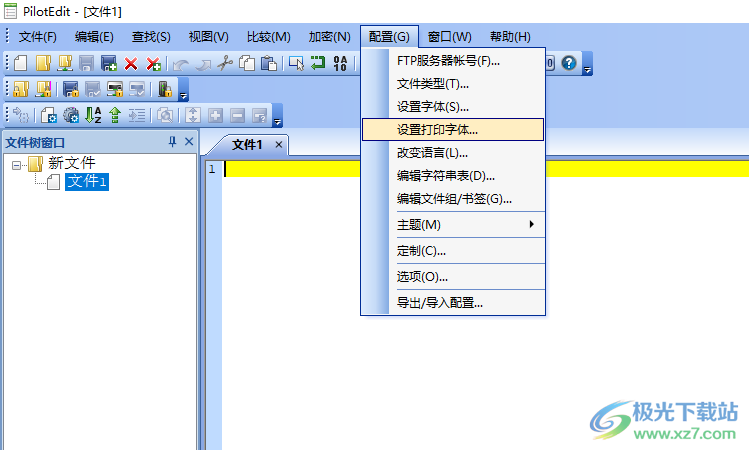
Task: Choose 改变语言(L)... menu entry
Action: coord(453,152)
